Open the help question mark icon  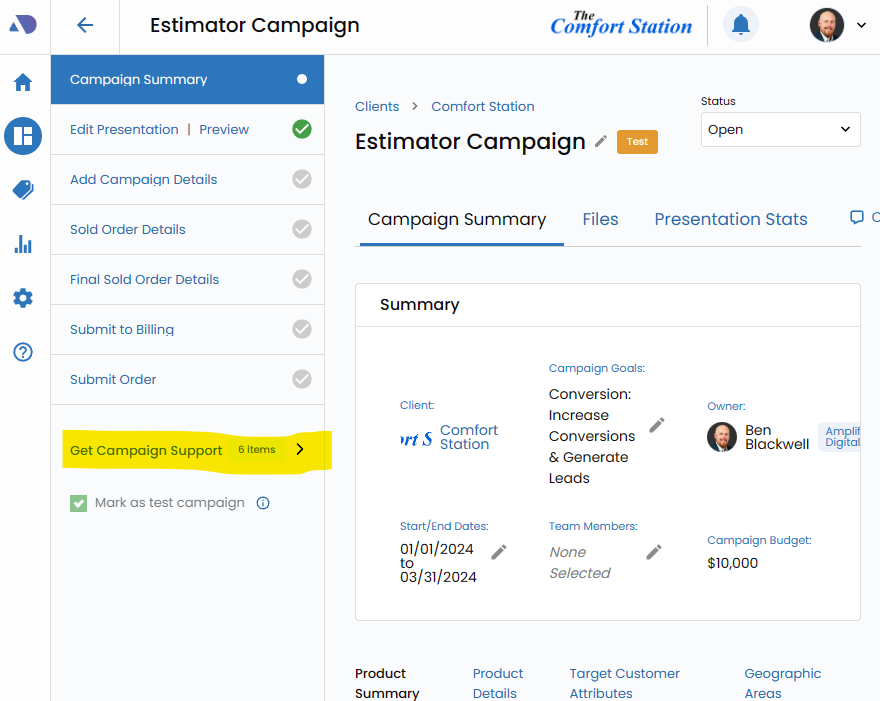[23, 352]
